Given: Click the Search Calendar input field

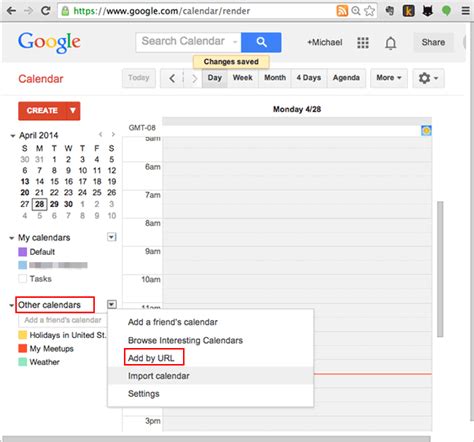Looking at the screenshot, I should pos(188,42).
